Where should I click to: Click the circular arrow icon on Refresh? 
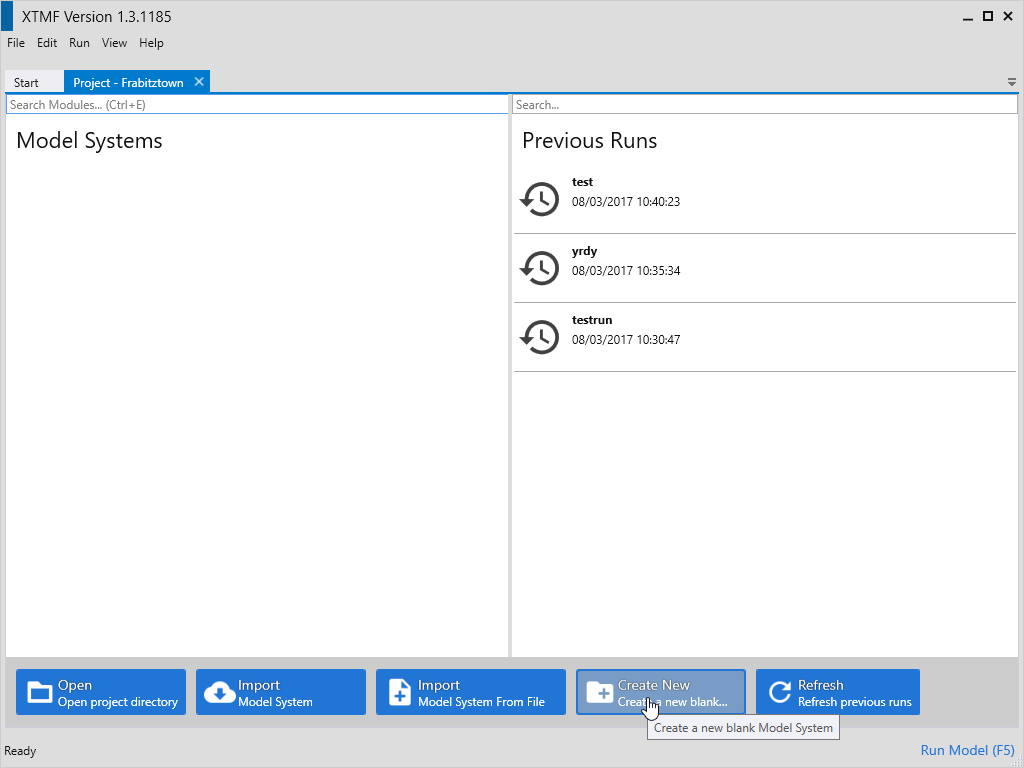tap(779, 692)
